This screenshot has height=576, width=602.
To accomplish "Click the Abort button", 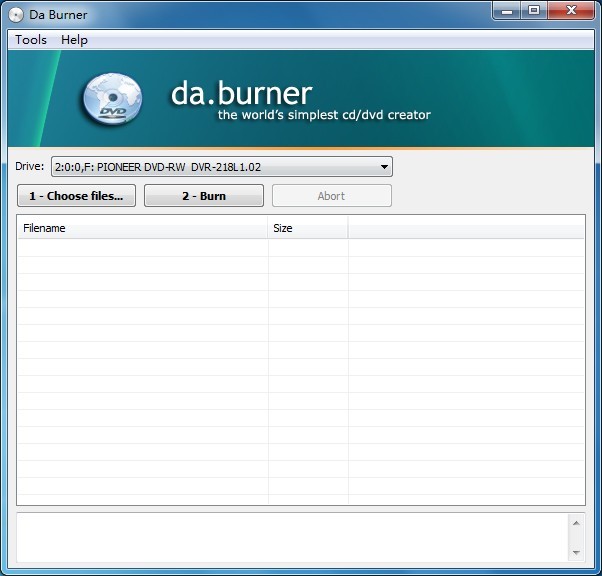I will [331, 196].
